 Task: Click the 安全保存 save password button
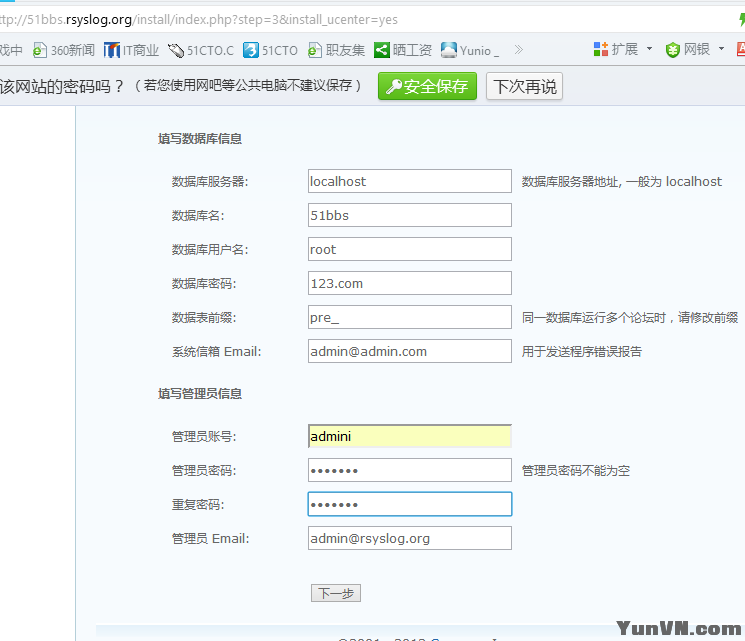coord(427,86)
